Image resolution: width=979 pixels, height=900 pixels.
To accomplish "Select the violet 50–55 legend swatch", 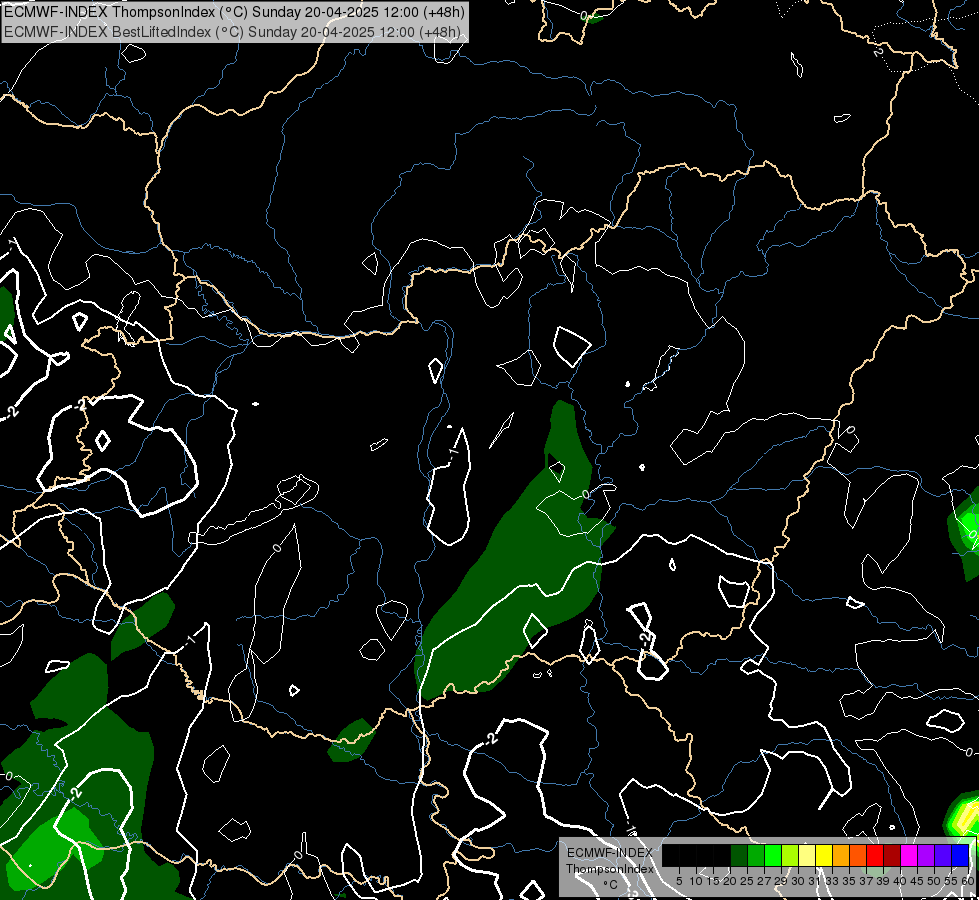I will (x=943, y=855).
